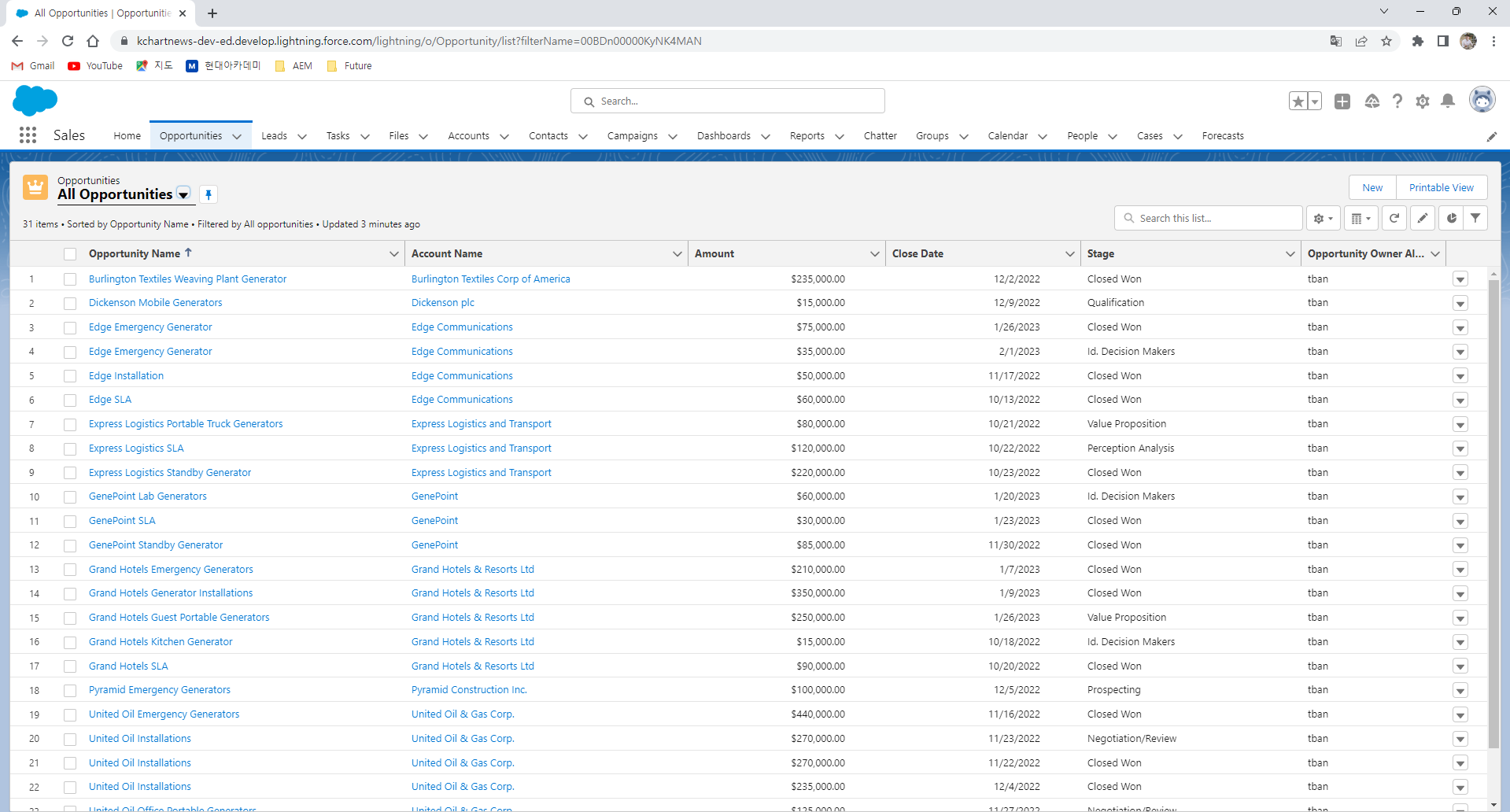Open the Forecasts tab
Screen dimensions: 1510x812
[1223, 135]
